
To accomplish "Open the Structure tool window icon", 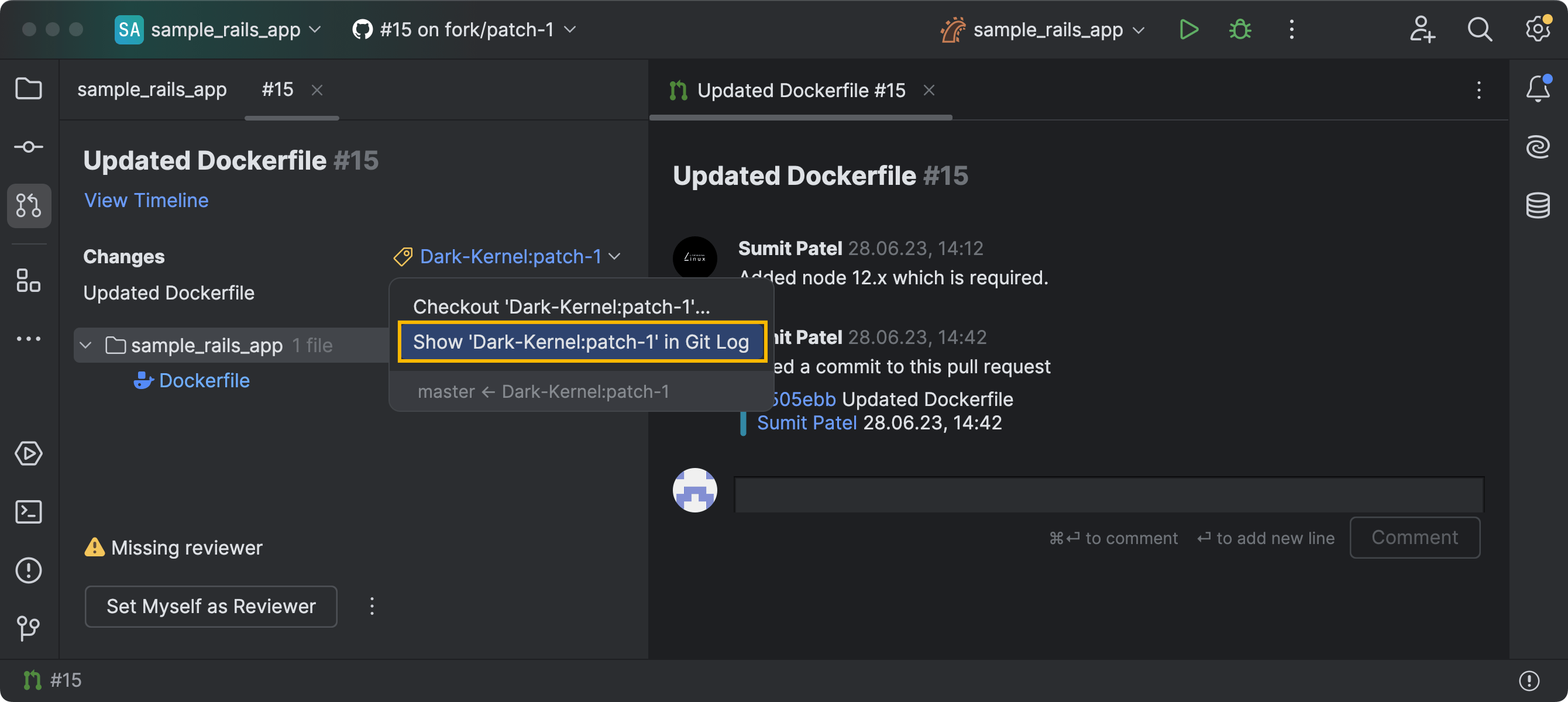I will (x=29, y=281).
